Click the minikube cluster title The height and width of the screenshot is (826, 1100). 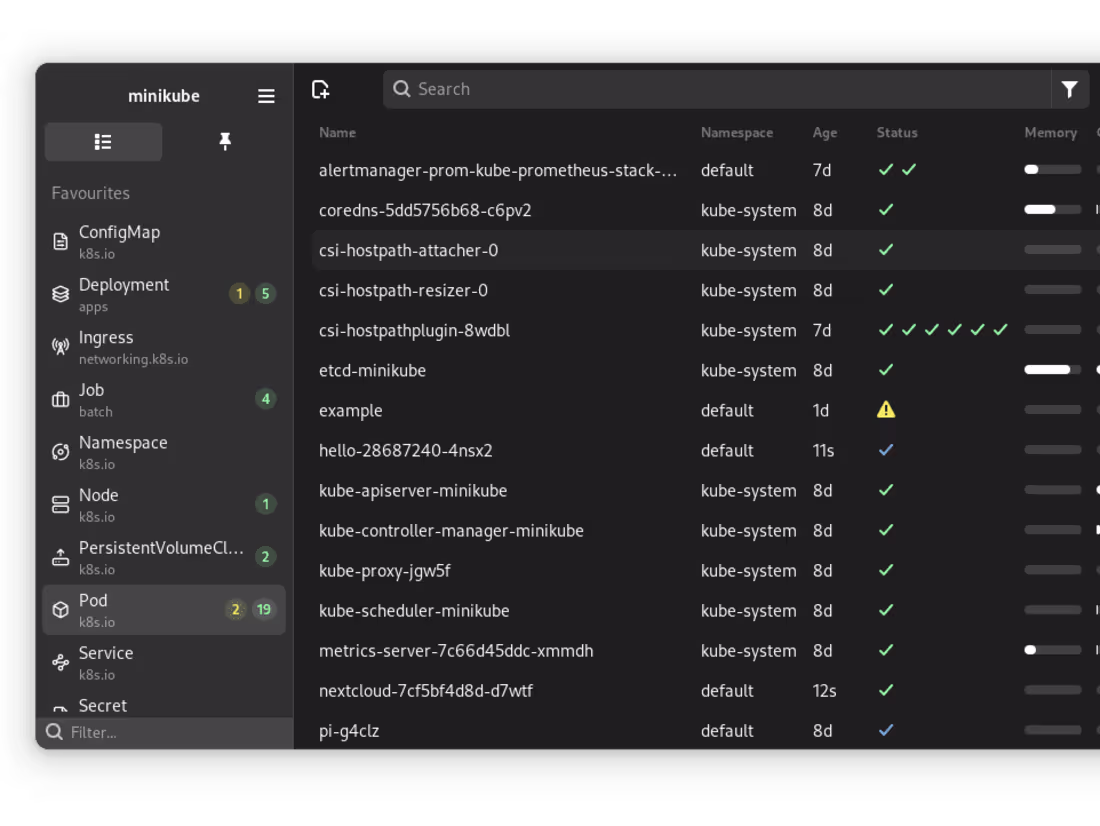pos(163,96)
